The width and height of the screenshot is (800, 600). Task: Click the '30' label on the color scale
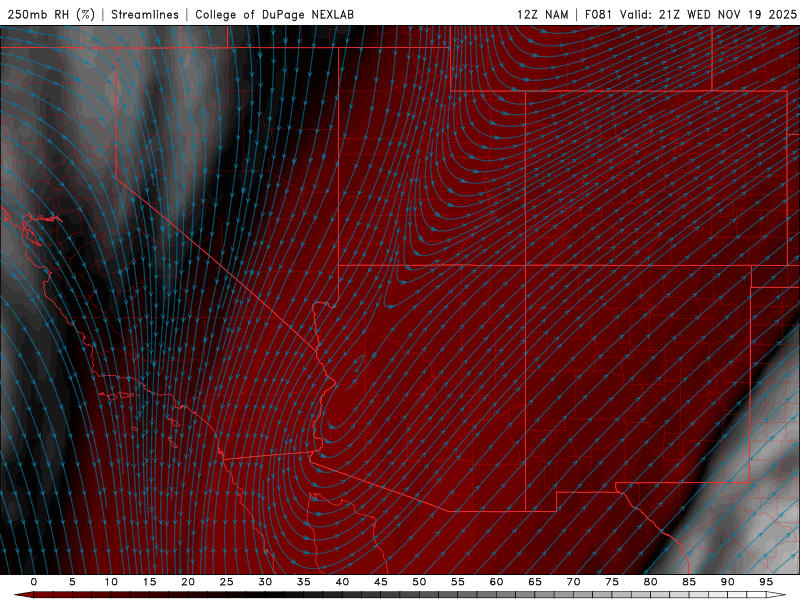(x=265, y=582)
